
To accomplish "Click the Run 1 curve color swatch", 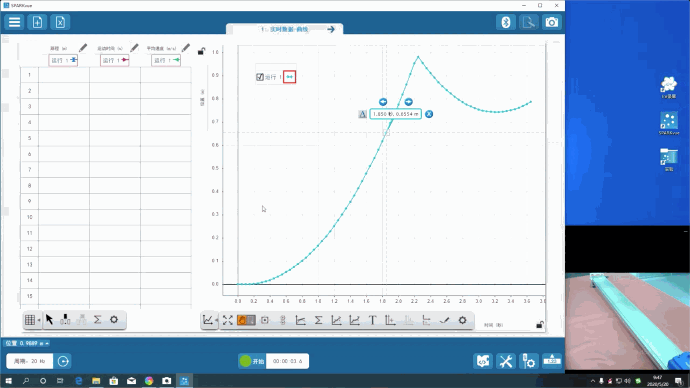I will 290,77.
